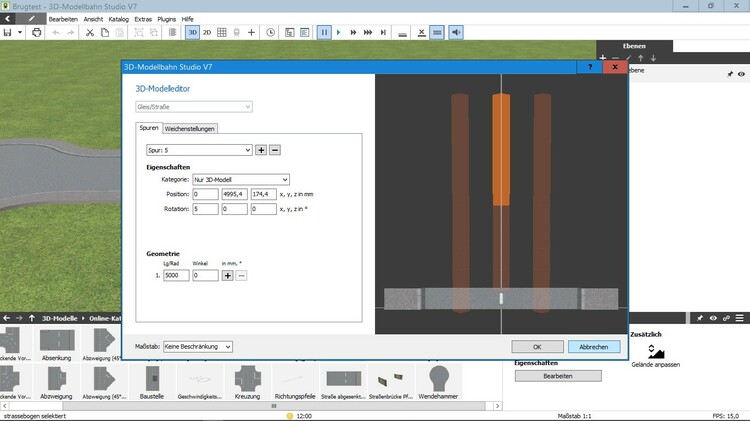Open the Spur: 5 dropdown
The image size is (750, 421).
(x=199, y=150)
